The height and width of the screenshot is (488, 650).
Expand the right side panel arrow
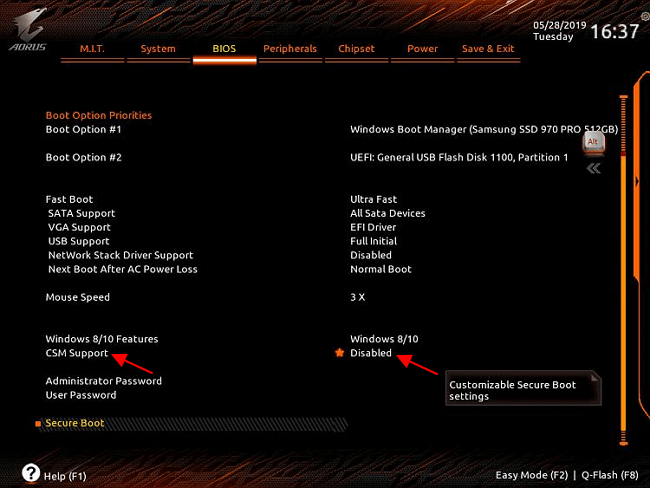pyautogui.click(x=637, y=181)
